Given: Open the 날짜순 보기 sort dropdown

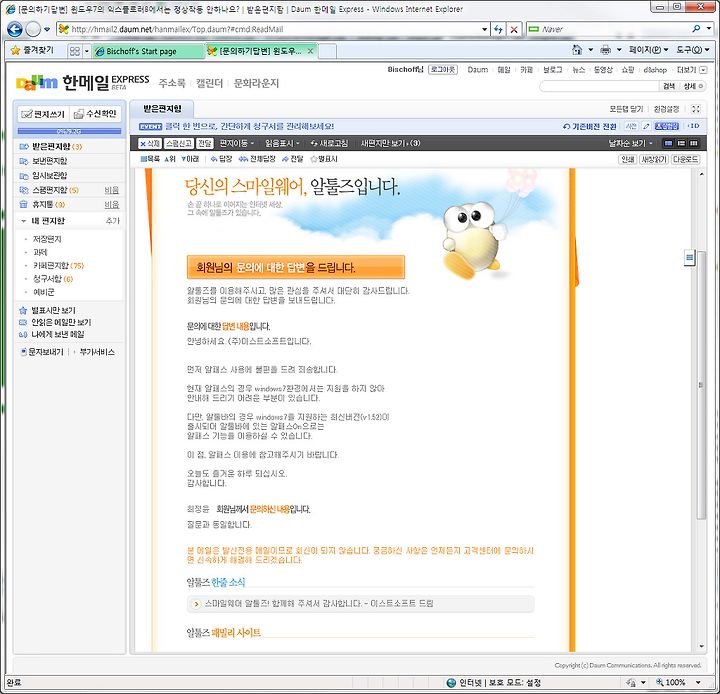Looking at the screenshot, I should (630, 143).
